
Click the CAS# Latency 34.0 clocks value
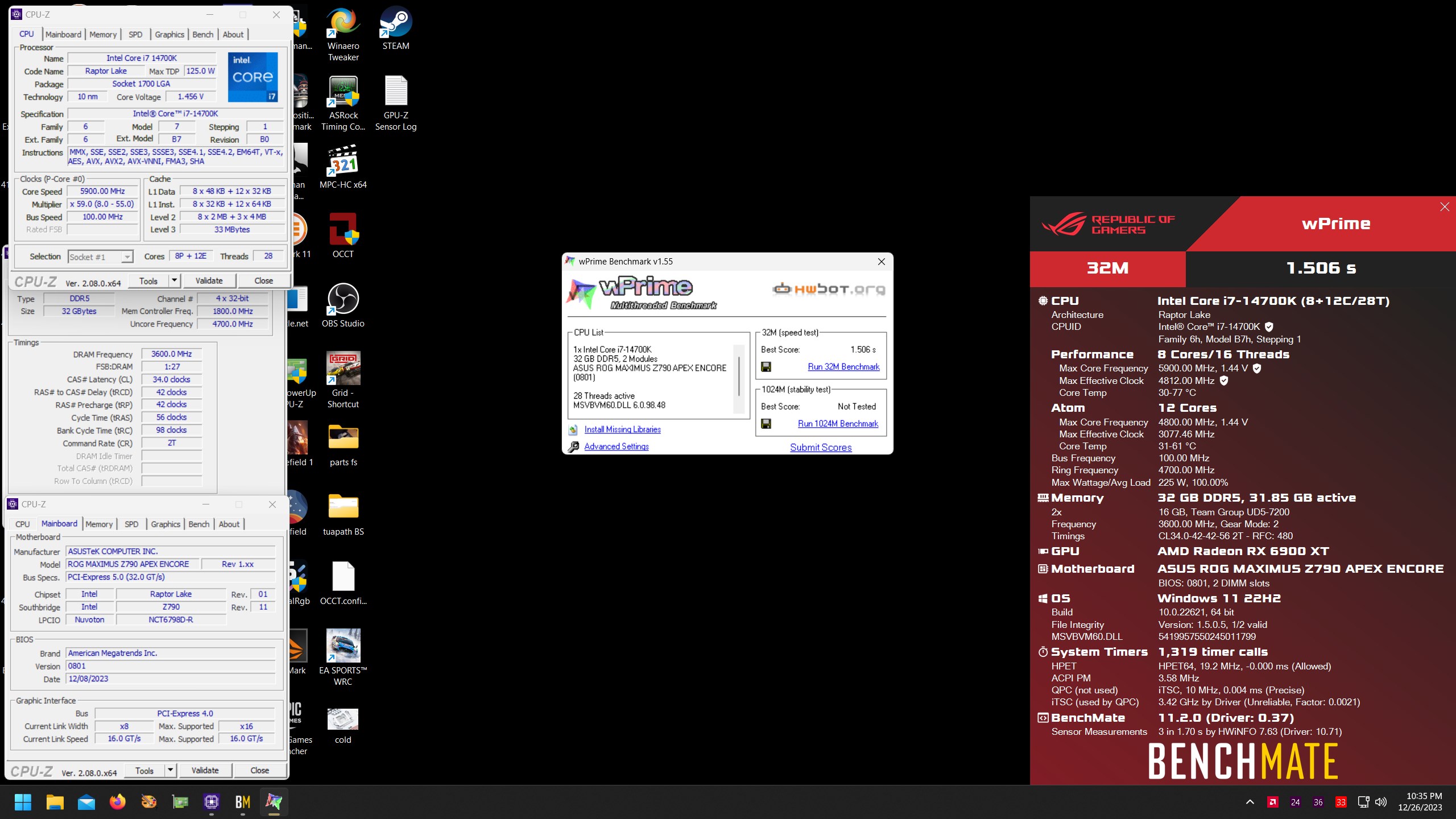(172, 379)
